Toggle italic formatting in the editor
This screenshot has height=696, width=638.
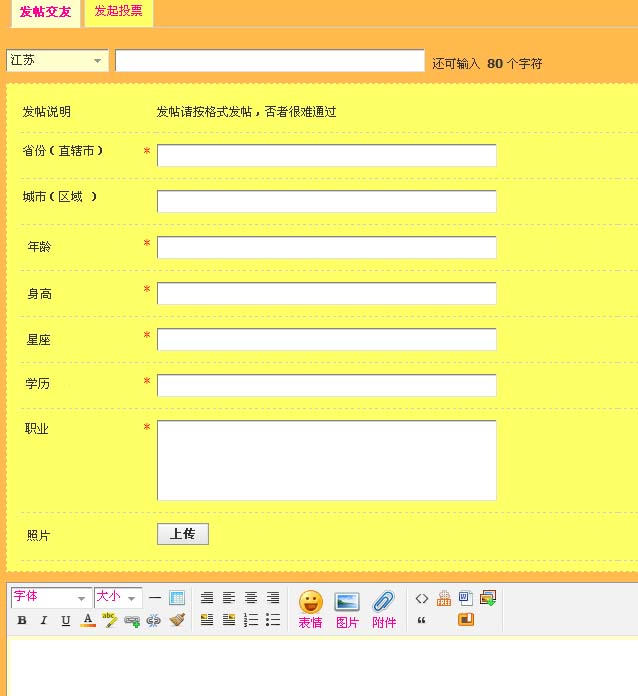tap(44, 620)
